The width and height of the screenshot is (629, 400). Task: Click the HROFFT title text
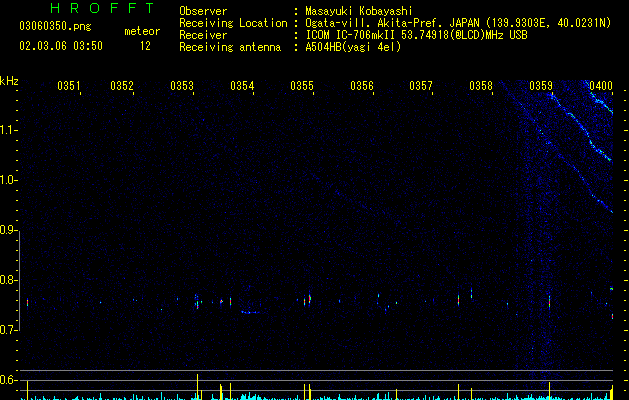point(102,8)
